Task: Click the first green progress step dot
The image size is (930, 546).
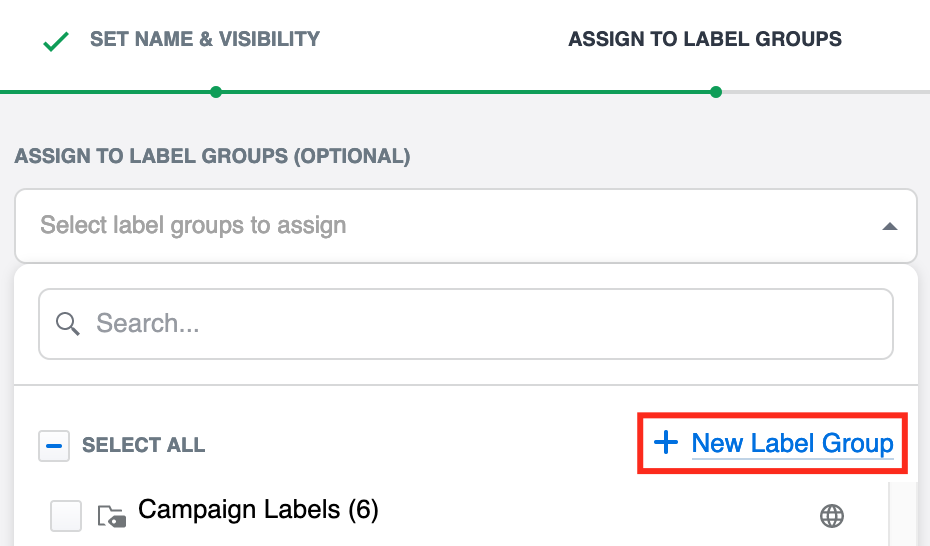Action: 216,92
